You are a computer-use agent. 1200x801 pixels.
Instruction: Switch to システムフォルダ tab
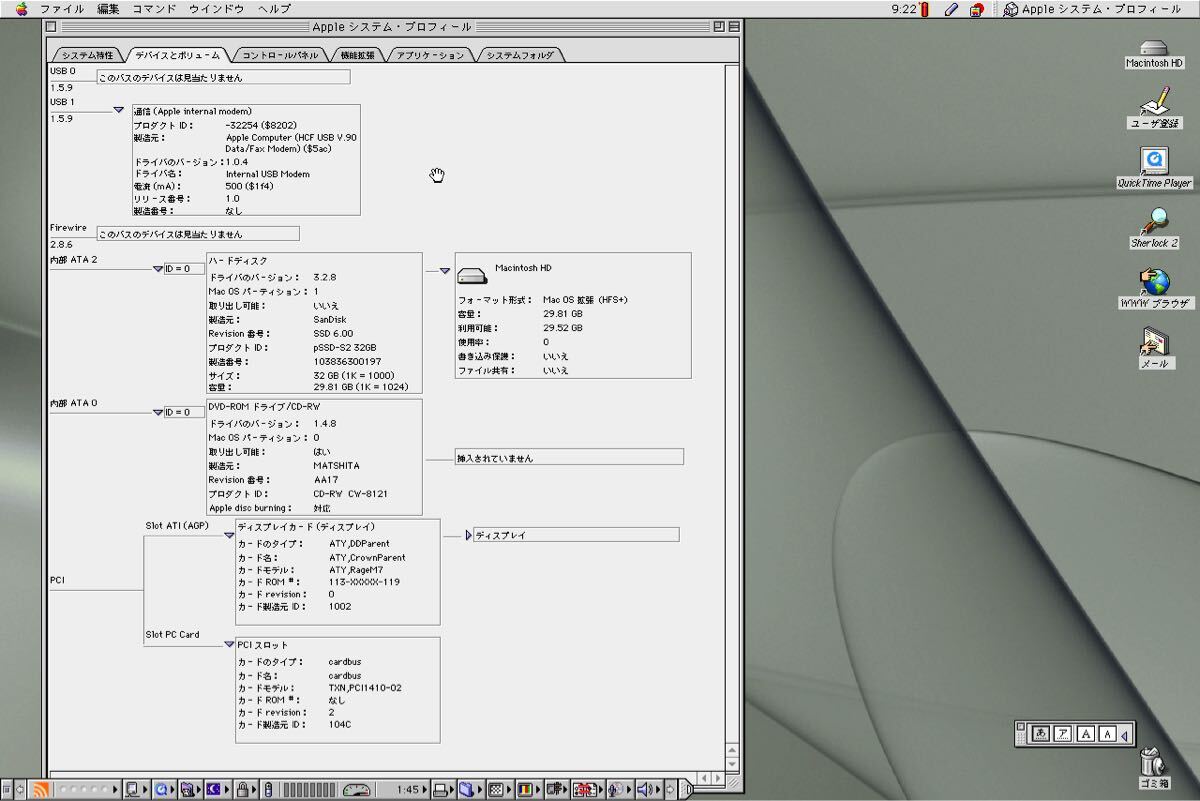(x=519, y=55)
